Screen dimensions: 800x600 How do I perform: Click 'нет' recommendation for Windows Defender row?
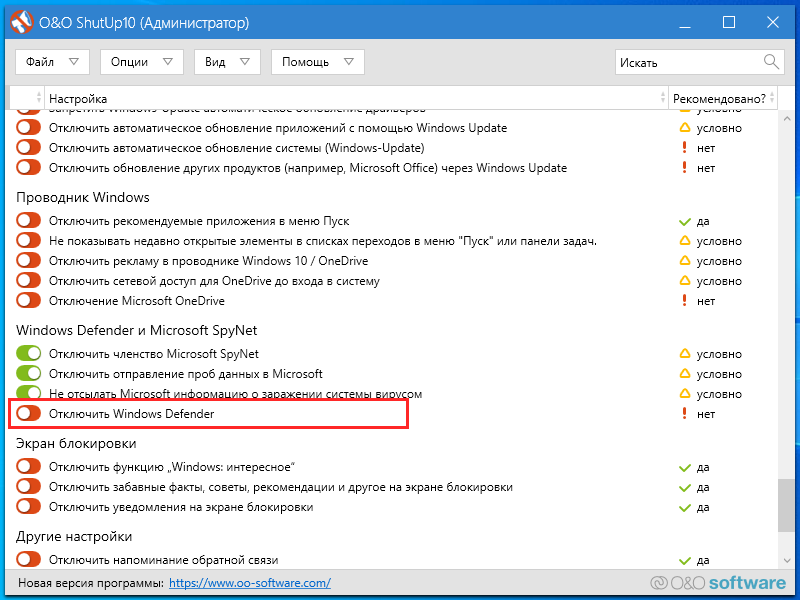point(706,414)
